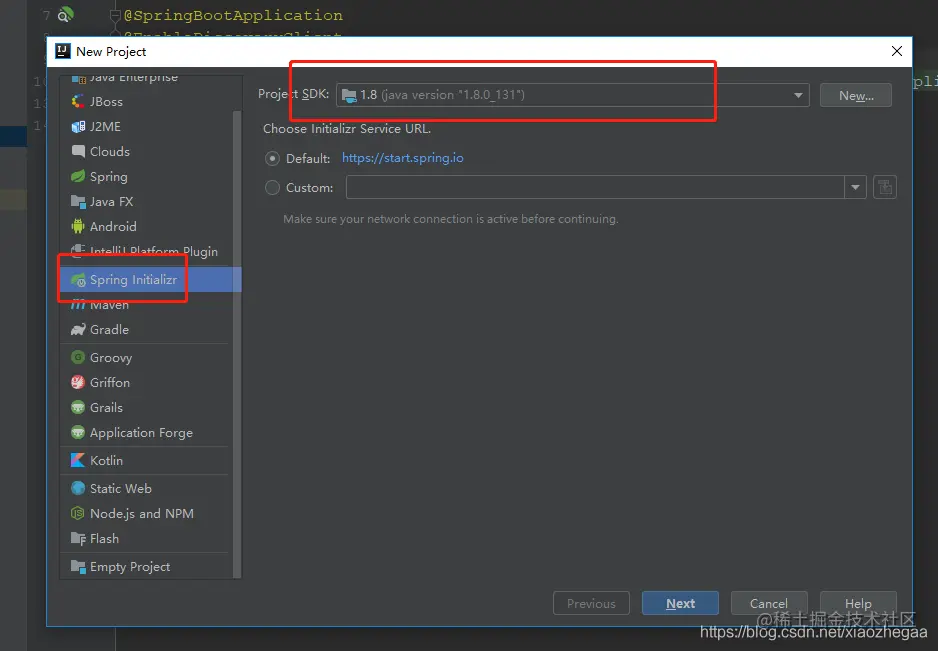Viewport: 938px width, 651px height.
Task: Select Clouds in the project list
Action: coord(109,152)
